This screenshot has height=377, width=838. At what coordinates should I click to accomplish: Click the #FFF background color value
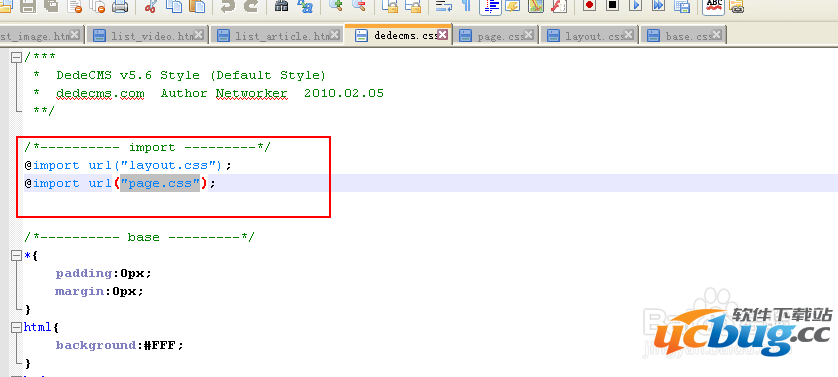pyautogui.click(x=164, y=345)
